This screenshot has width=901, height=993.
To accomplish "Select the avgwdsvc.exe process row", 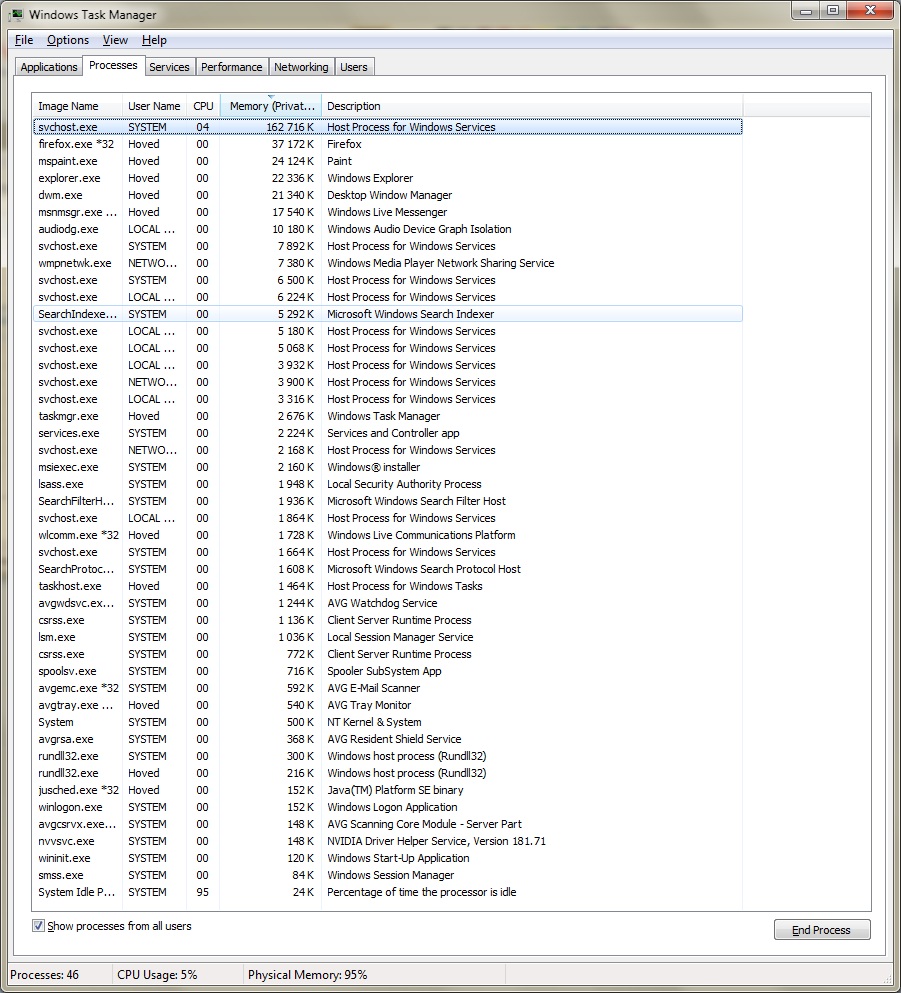I will (x=387, y=604).
